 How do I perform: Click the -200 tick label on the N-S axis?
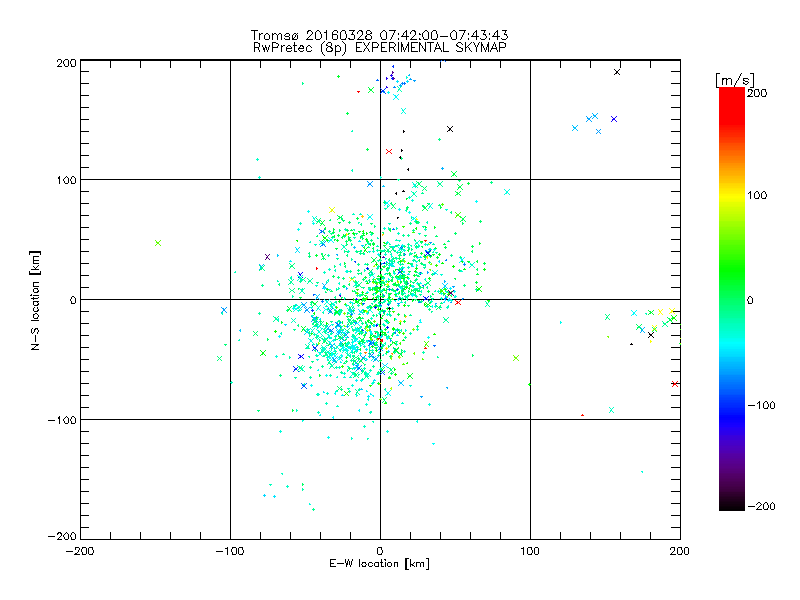(62, 536)
